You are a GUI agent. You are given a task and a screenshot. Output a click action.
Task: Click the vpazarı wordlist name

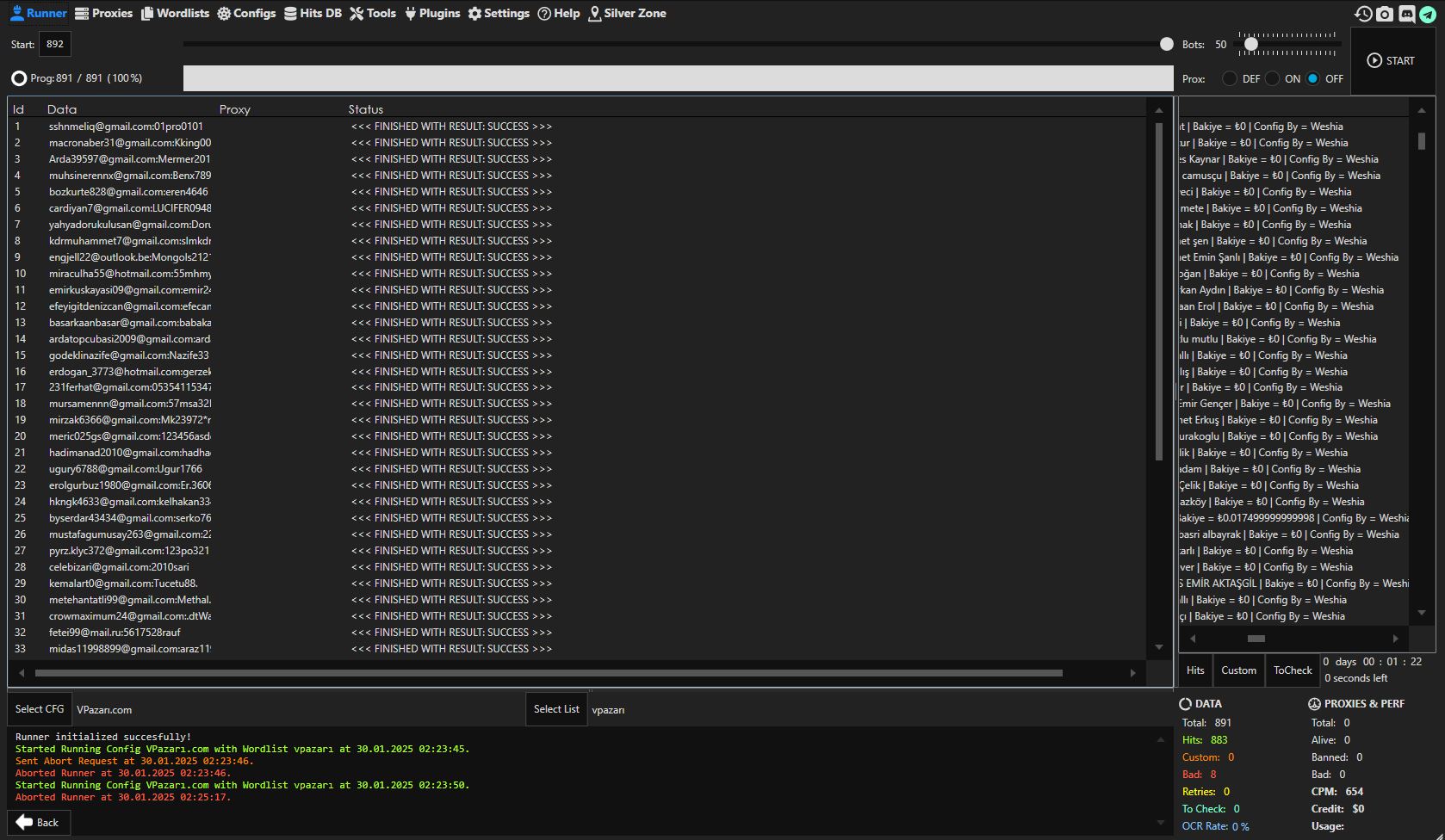pyautogui.click(x=608, y=710)
